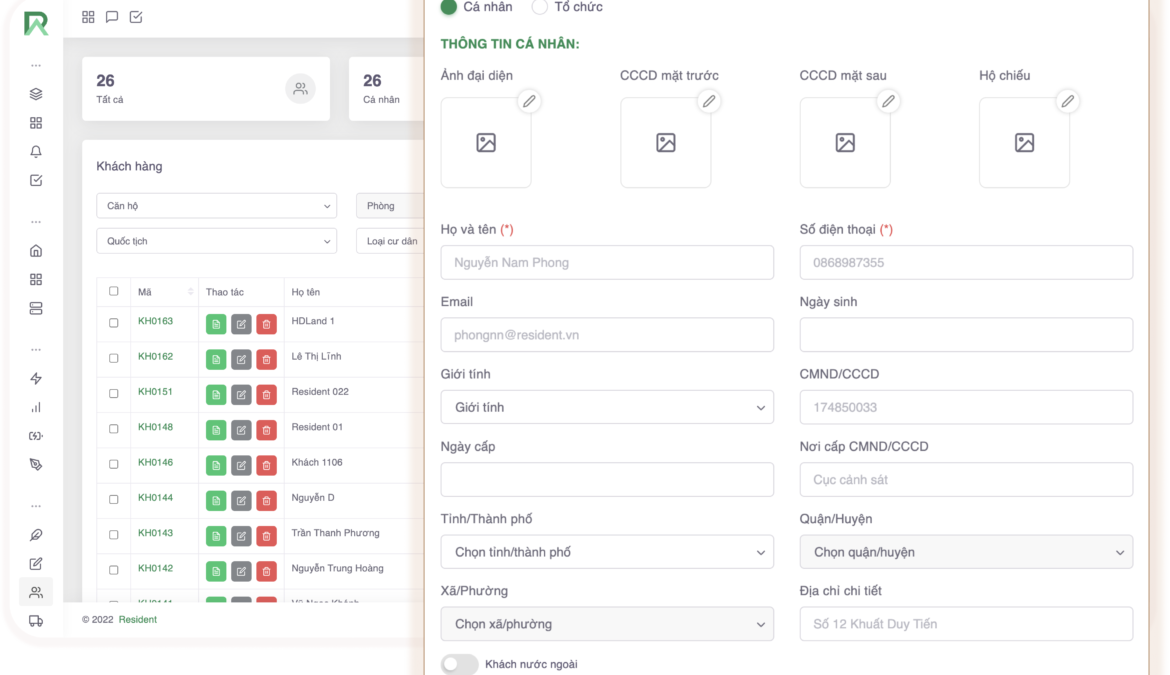The width and height of the screenshot is (1170, 675).
Task: Open the Giới tính dropdown
Action: (607, 407)
